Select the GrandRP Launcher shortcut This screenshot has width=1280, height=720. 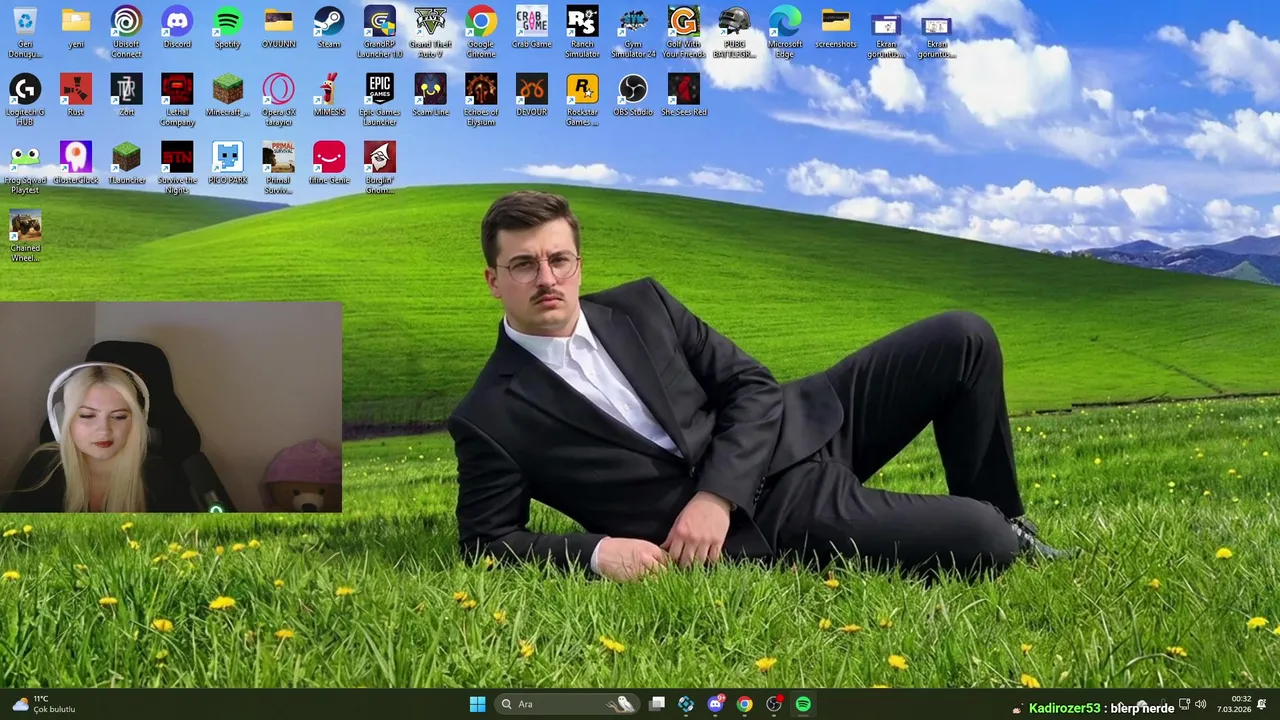click(379, 31)
